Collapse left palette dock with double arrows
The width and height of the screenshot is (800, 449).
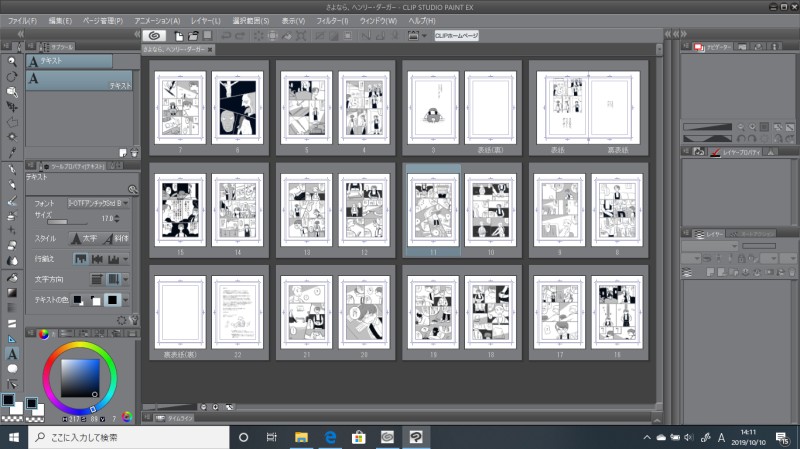click(x=20, y=34)
